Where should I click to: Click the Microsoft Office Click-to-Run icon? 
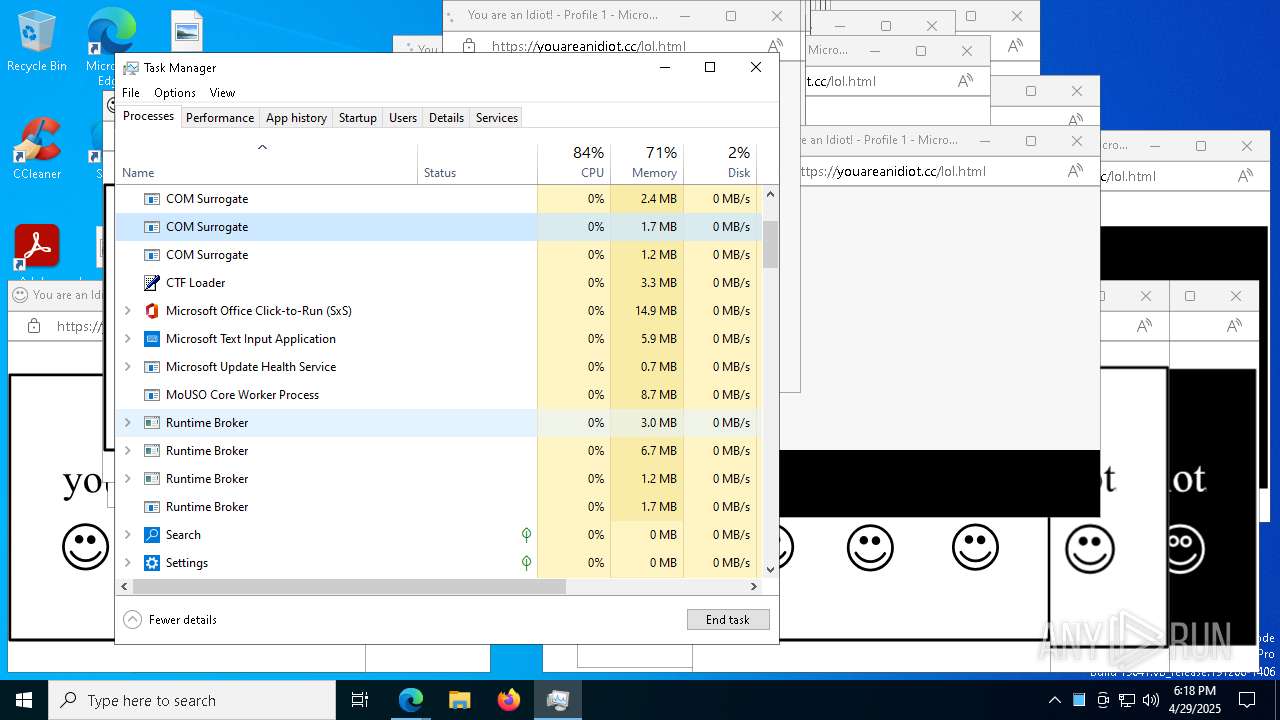click(152, 311)
